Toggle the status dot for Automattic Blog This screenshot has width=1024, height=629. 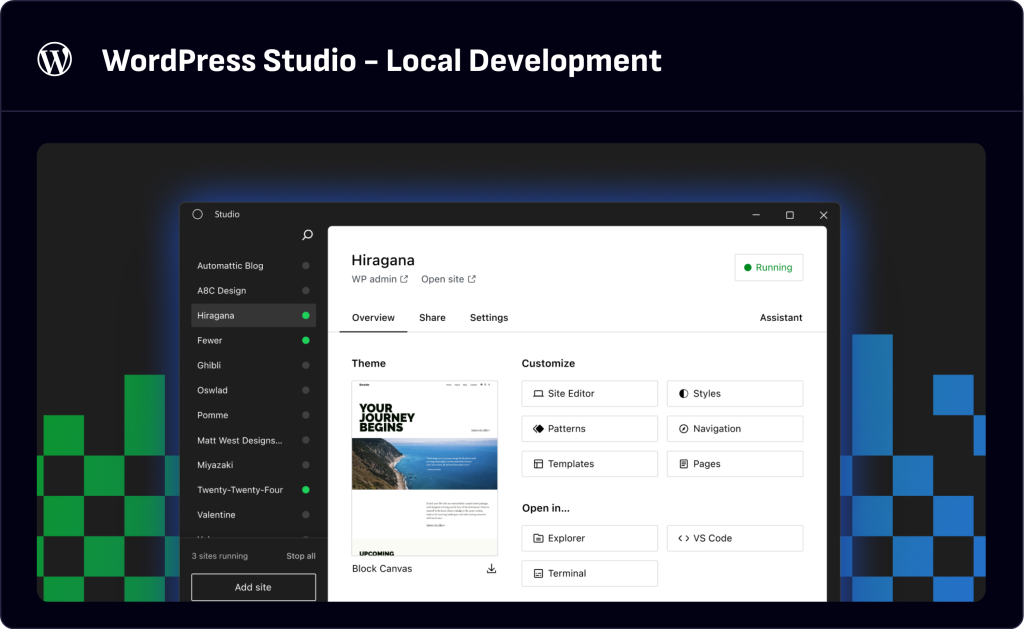pos(306,266)
